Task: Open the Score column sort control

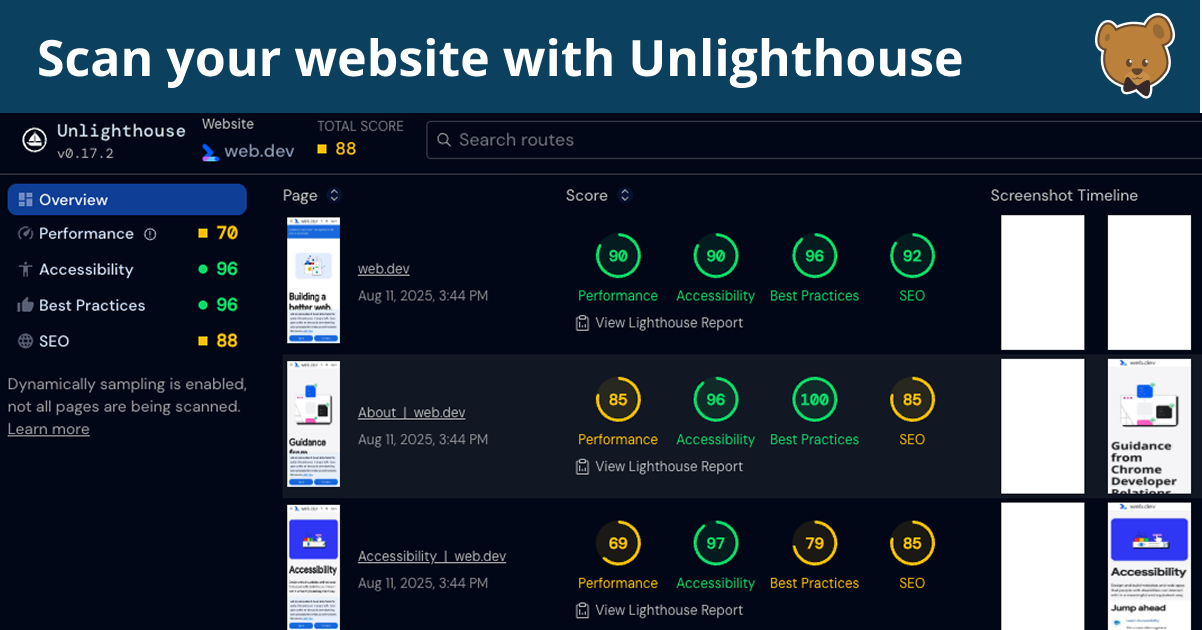Action: [624, 195]
